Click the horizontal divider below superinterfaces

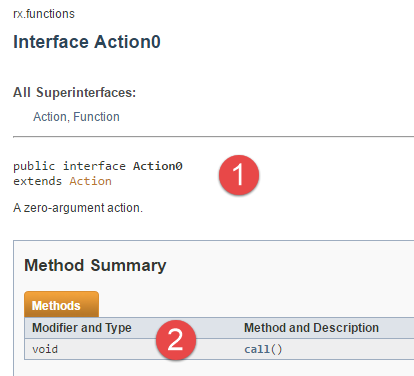click(213, 136)
